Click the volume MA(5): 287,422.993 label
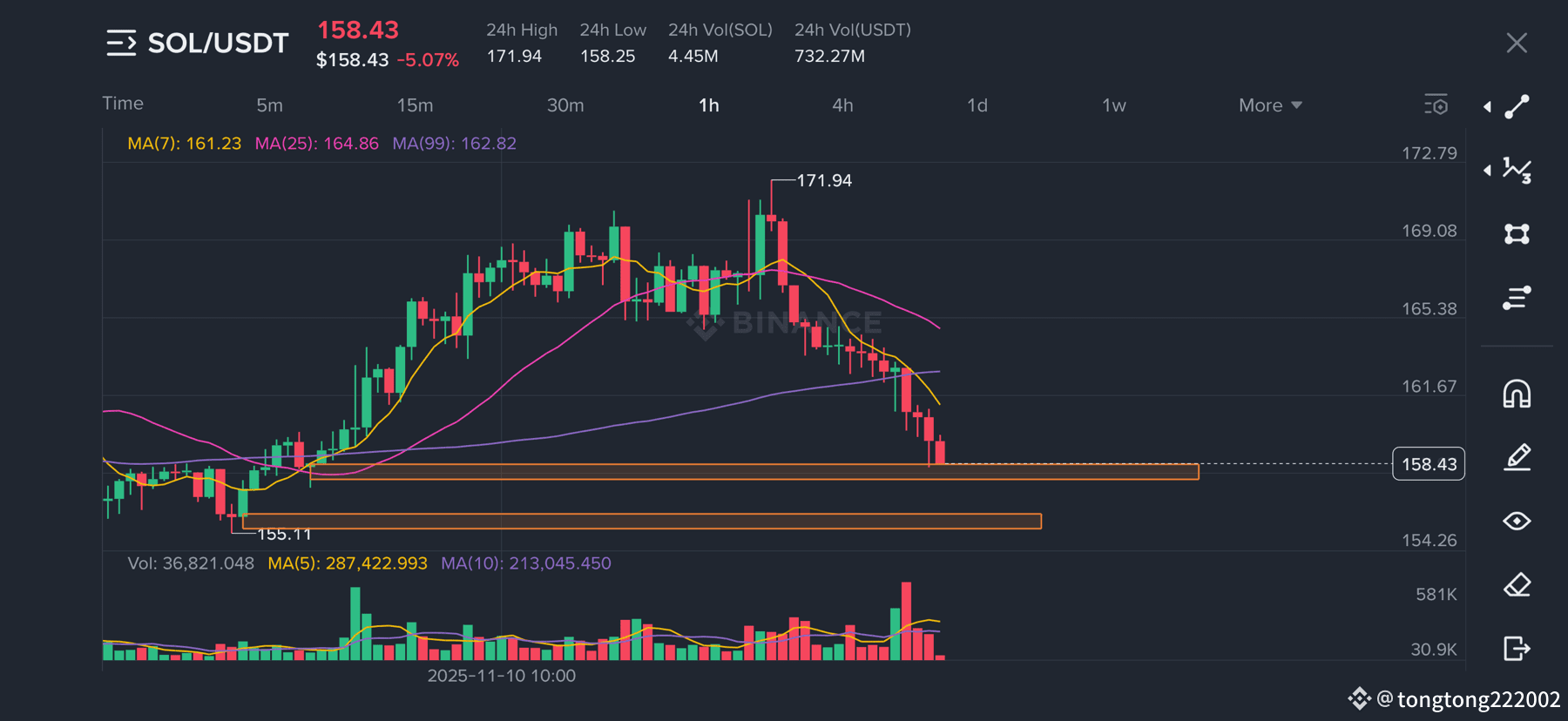This screenshot has width=1568, height=721. tap(348, 563)
